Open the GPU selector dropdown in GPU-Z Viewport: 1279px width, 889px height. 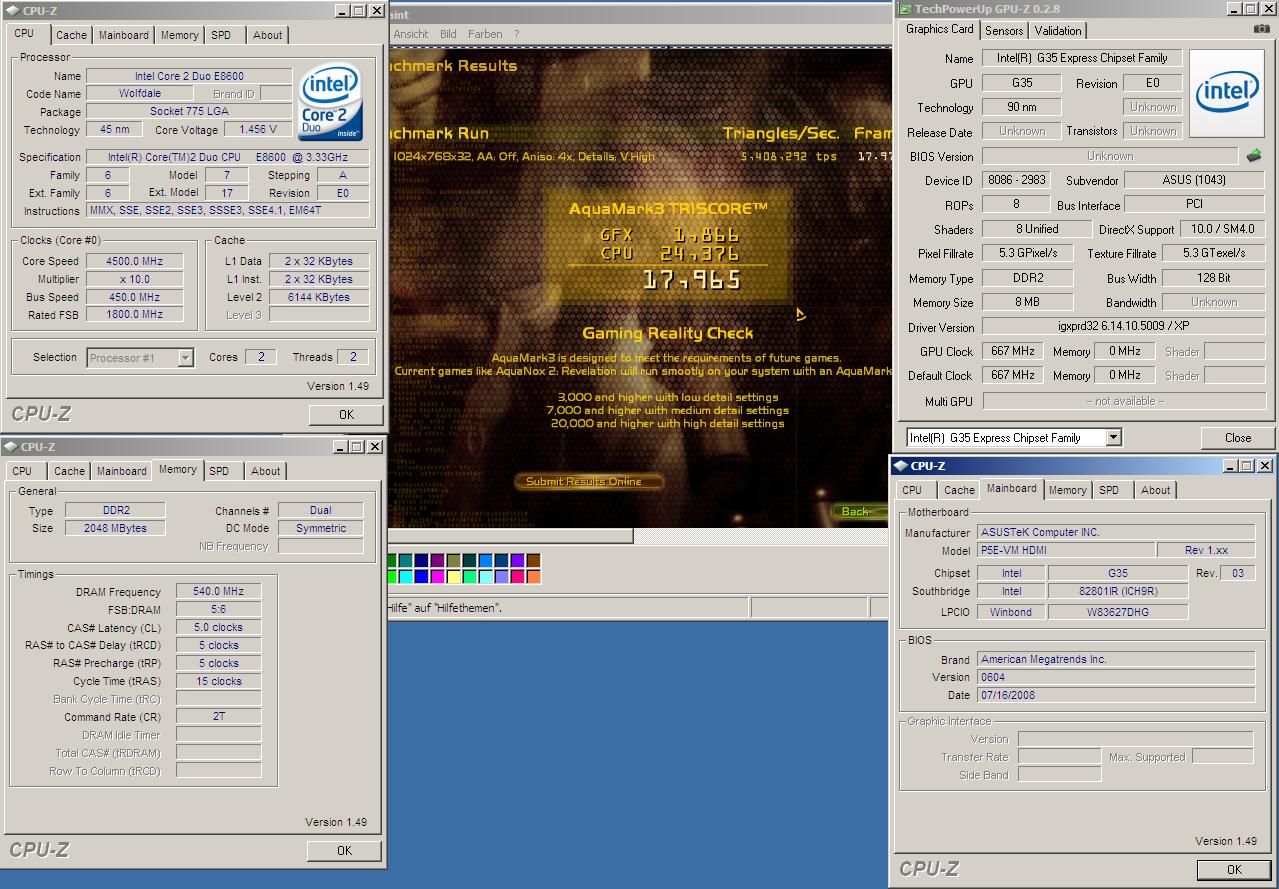1113,437
